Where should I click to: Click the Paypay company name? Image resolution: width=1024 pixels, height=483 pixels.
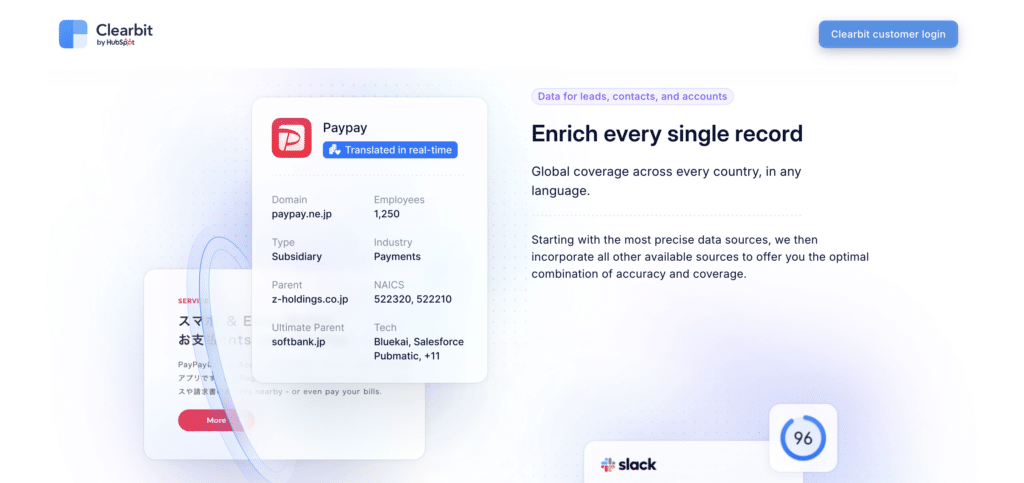(345, 127)
